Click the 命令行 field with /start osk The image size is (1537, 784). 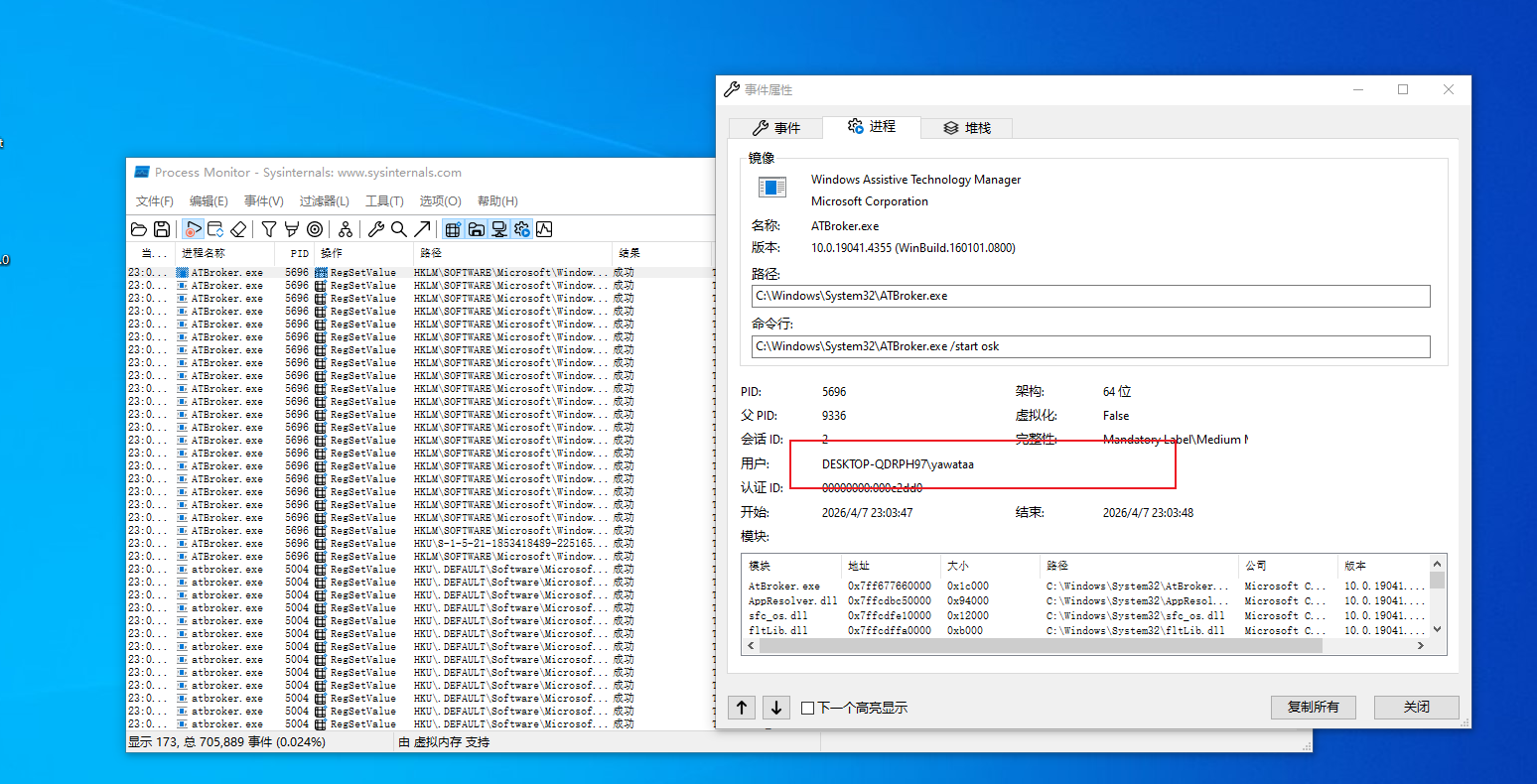pyautogui.click(x=1091, y=346)
